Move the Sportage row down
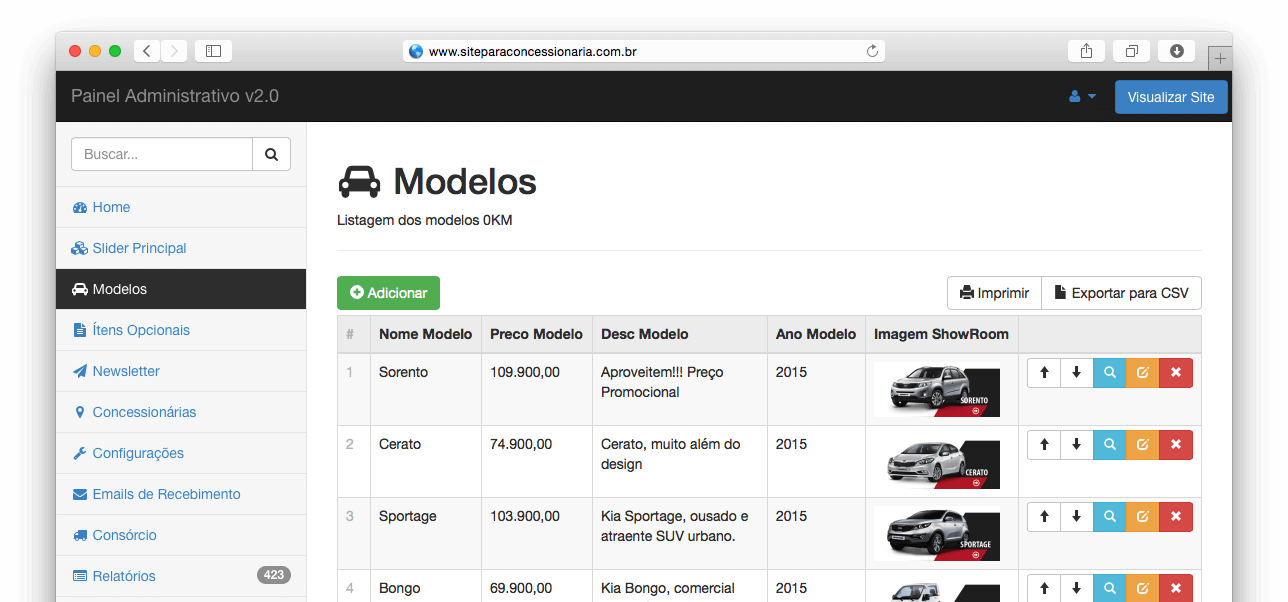 click(1077, 517)
